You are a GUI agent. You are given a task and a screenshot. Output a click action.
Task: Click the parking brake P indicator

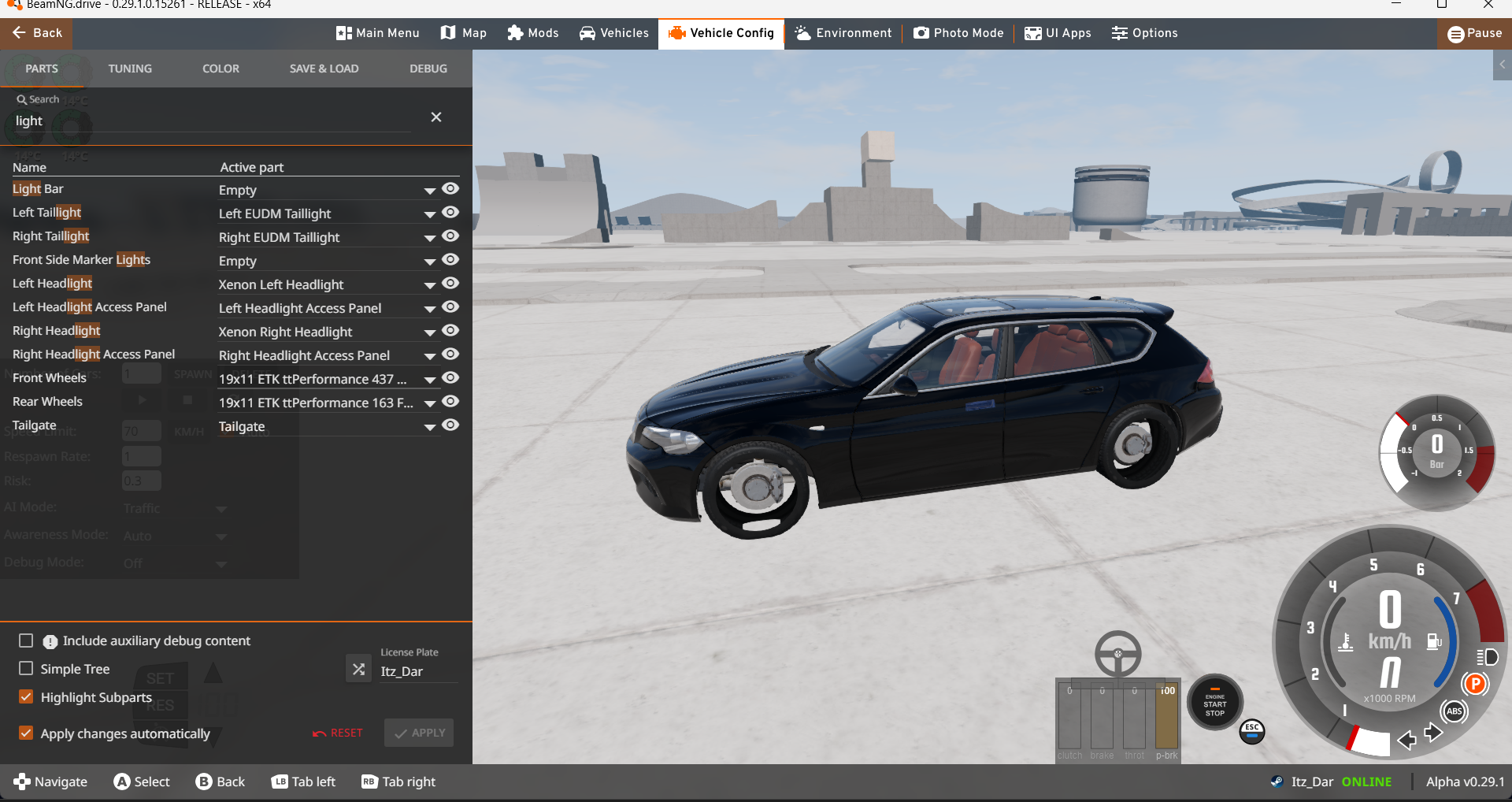pos(1475,684)
